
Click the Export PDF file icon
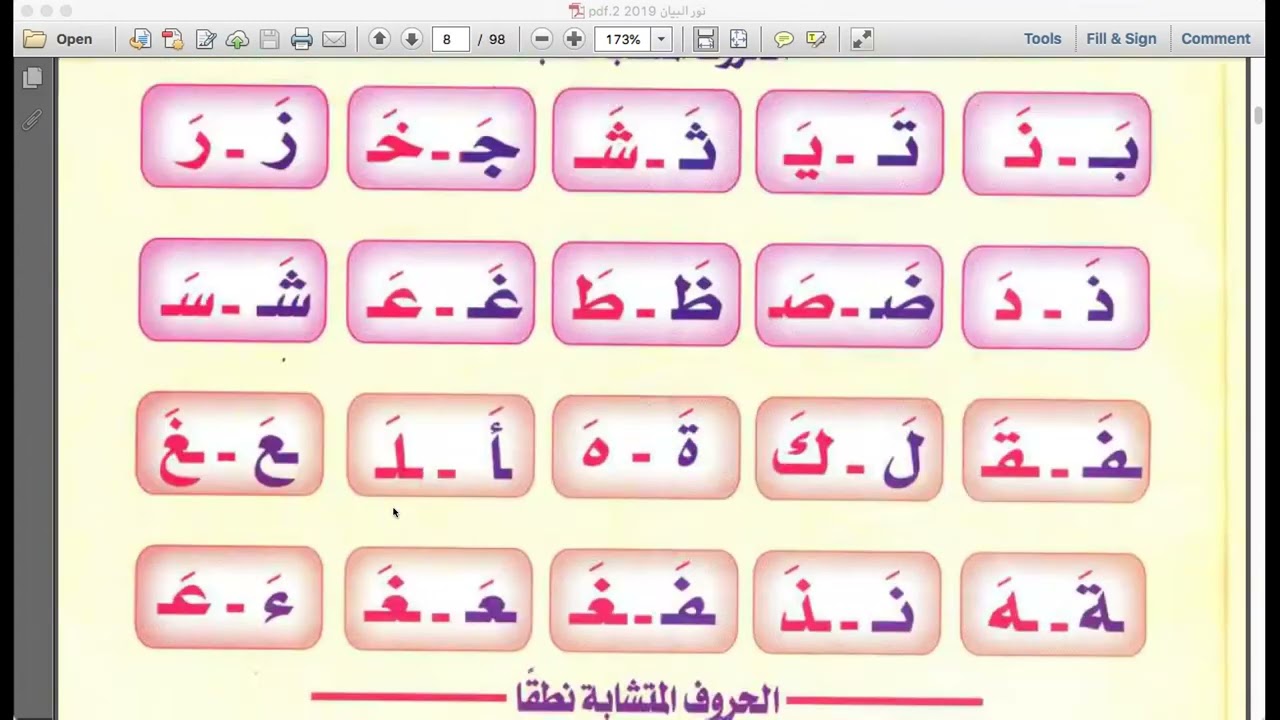click(140, 39)
